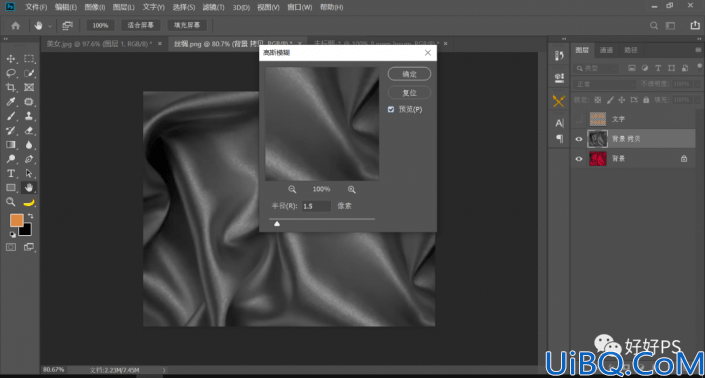
Task: Toggle Quick Mask mode
Action: coord(11,247)
